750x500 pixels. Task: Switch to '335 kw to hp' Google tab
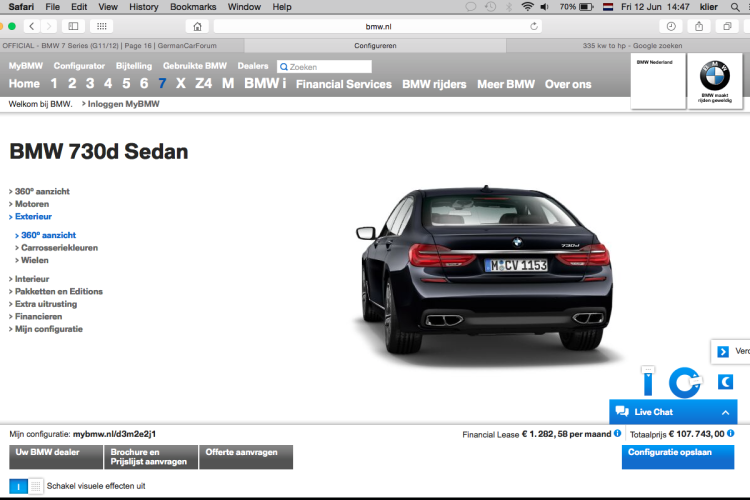pos(628,45)
